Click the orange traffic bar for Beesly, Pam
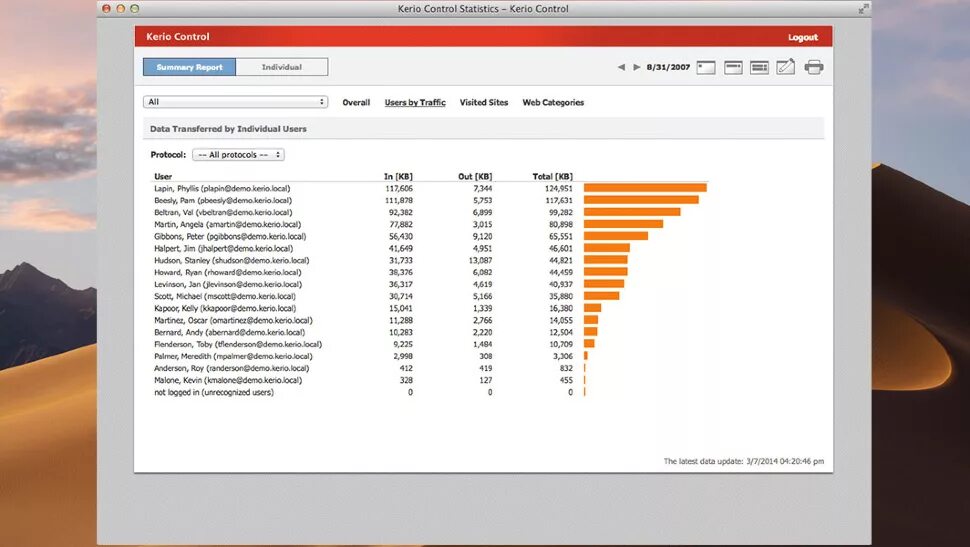The width and height of the screenshot is (970, 547). (641, 200)
